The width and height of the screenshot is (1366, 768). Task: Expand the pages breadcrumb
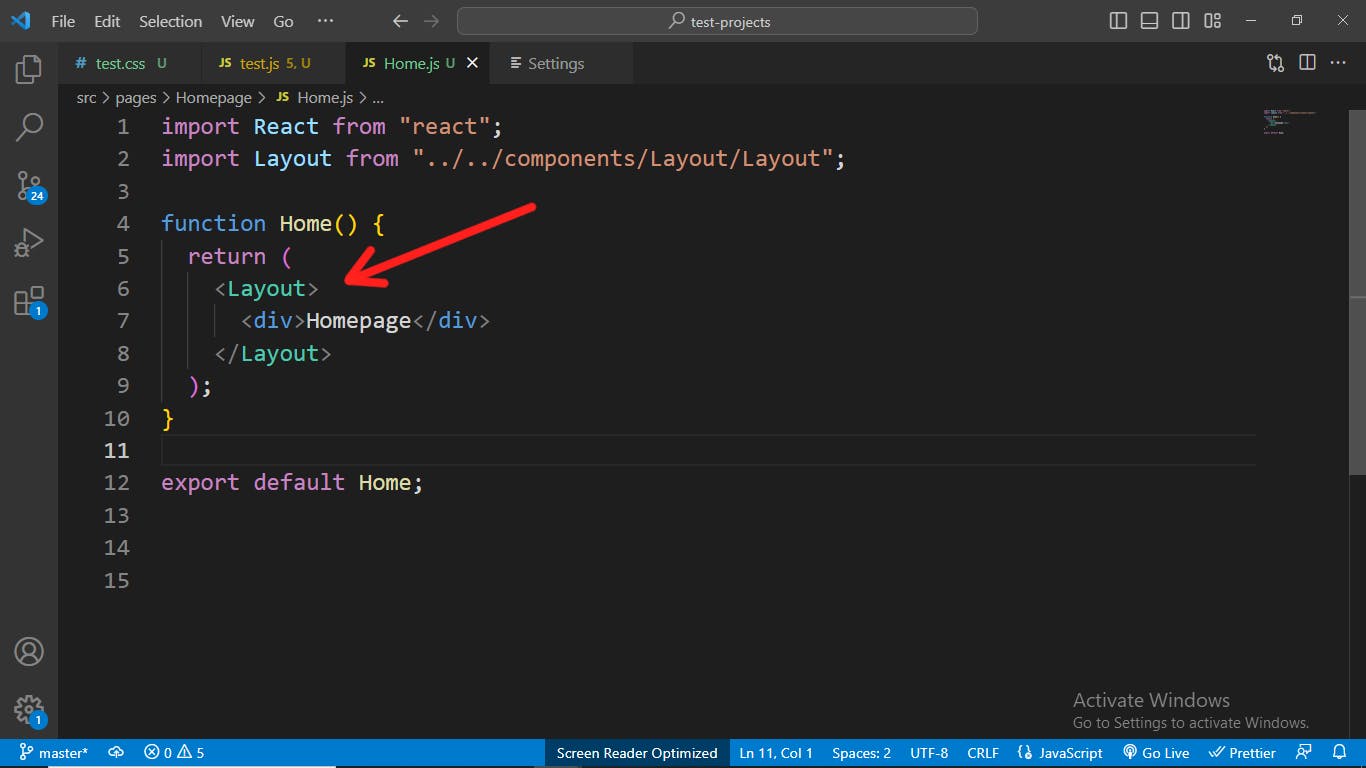click(x=136, y=98)
